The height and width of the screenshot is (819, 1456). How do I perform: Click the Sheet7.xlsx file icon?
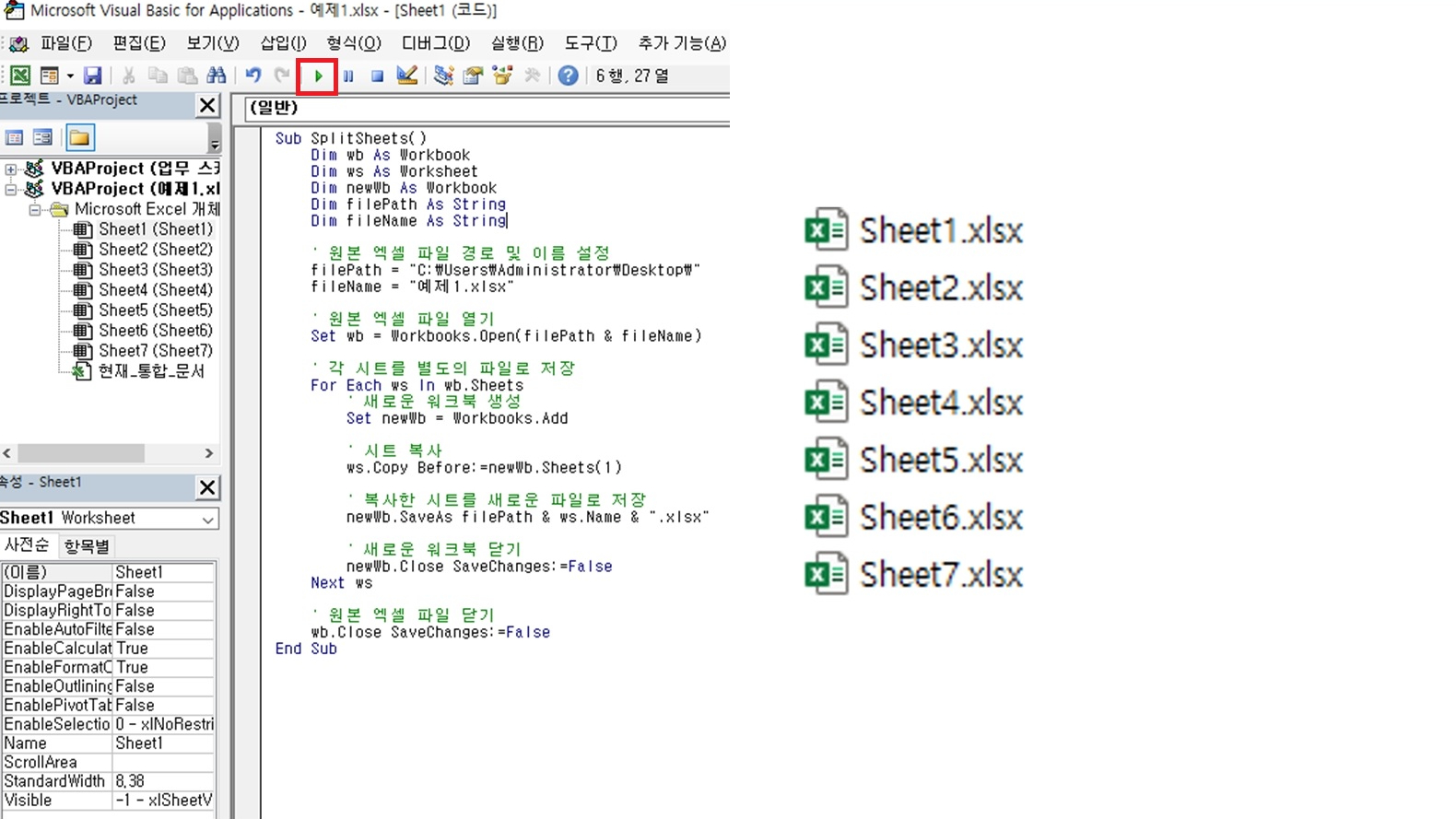pyautogui.click(x=826, y=573)
